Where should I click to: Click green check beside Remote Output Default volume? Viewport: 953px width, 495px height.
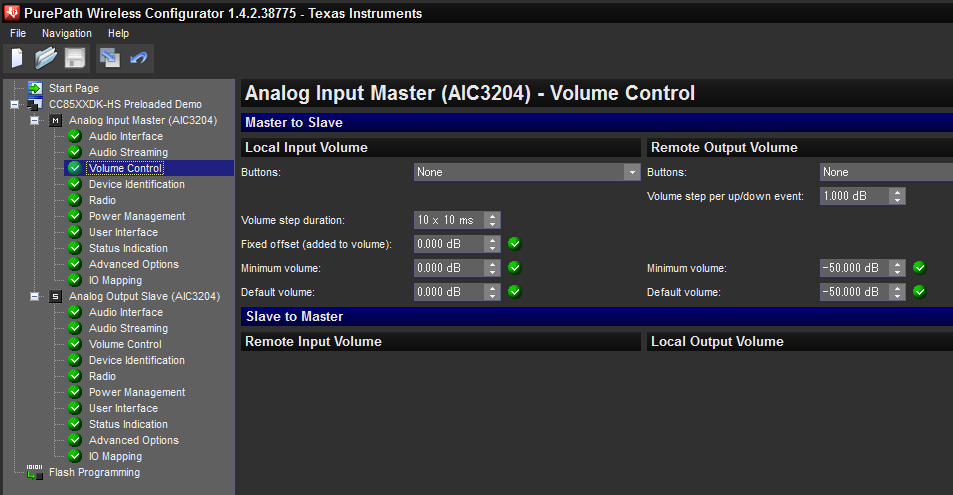920,292
